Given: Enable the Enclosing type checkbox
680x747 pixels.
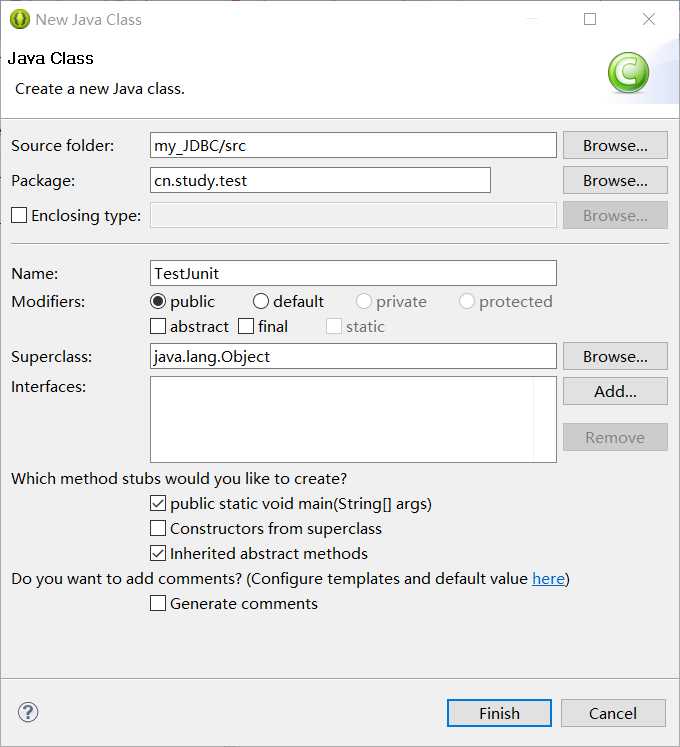Looking at the screenshot, I should (19, 215).
